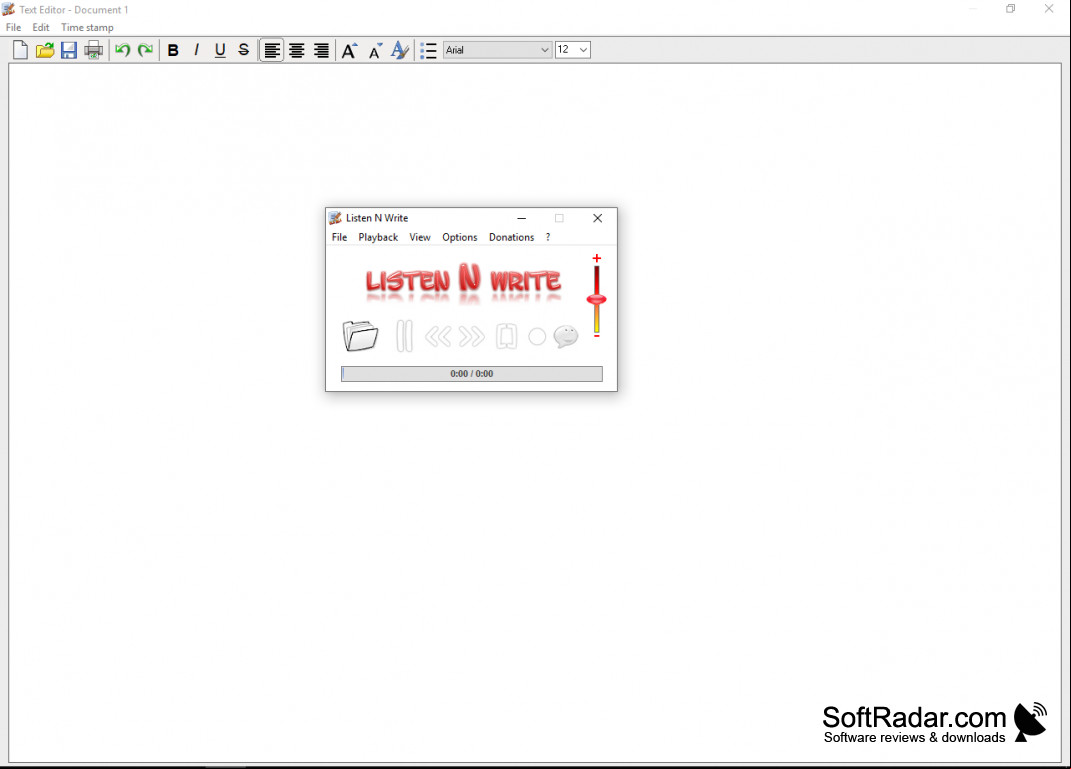
Task: Click the Listen N Write title bar icon
Action: [x=335, y=218]
